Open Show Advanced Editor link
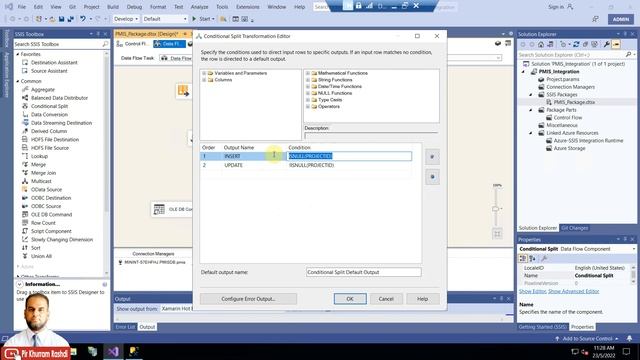This screenshot has height=360, width=640. [x=573, y=291]
